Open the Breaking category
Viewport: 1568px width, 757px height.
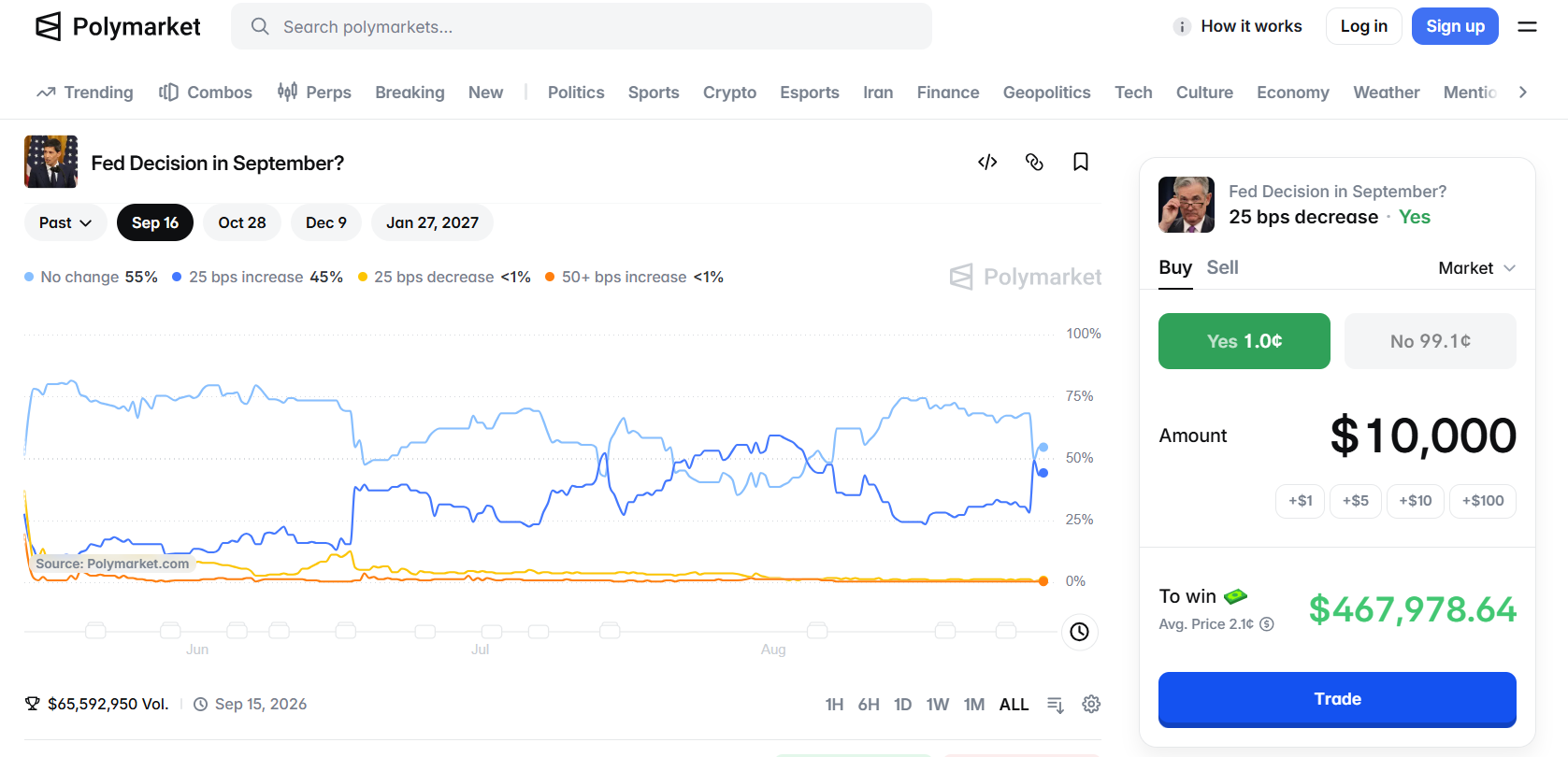[410, 93]
